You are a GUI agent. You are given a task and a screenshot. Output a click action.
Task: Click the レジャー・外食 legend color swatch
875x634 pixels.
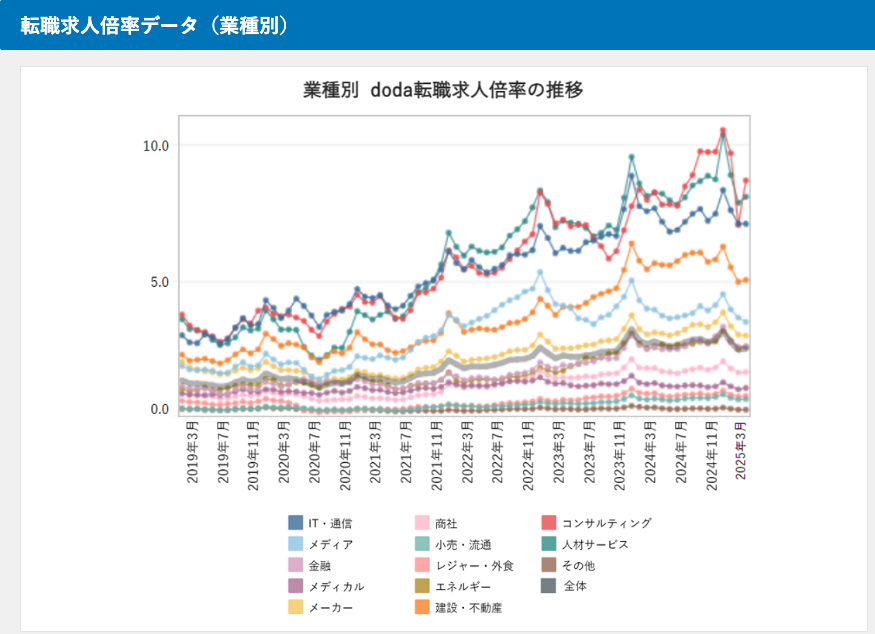tap(422, 565)
